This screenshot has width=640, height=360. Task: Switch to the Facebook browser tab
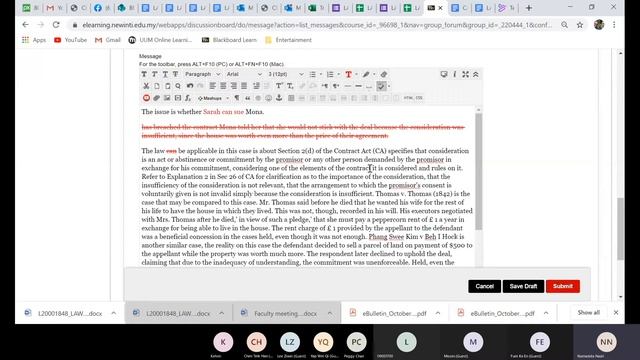pyautogui.click(x=102, y=8)
